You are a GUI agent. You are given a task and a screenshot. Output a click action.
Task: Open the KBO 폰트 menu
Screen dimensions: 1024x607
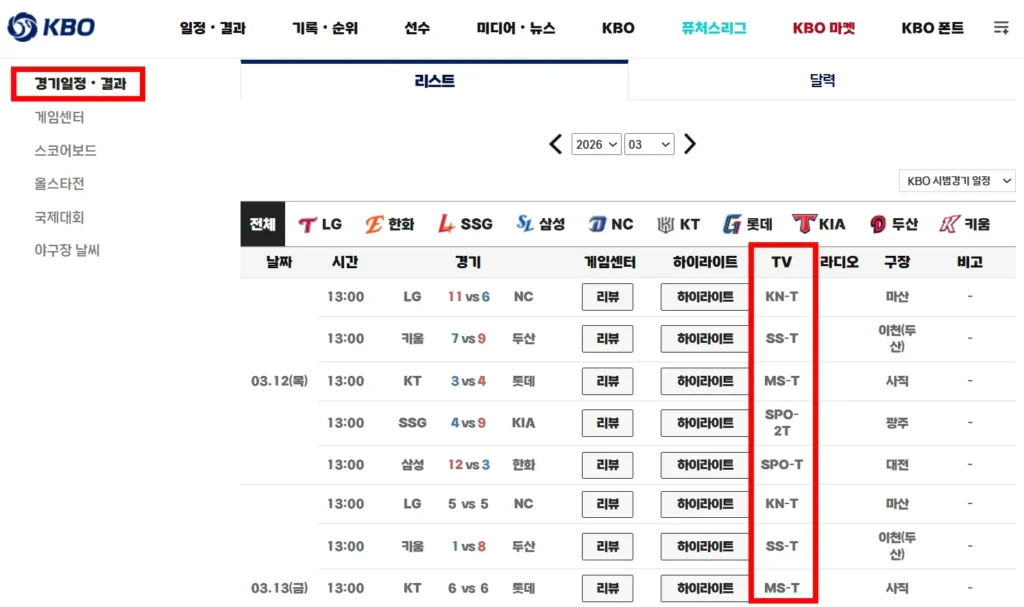coord(932,28)
